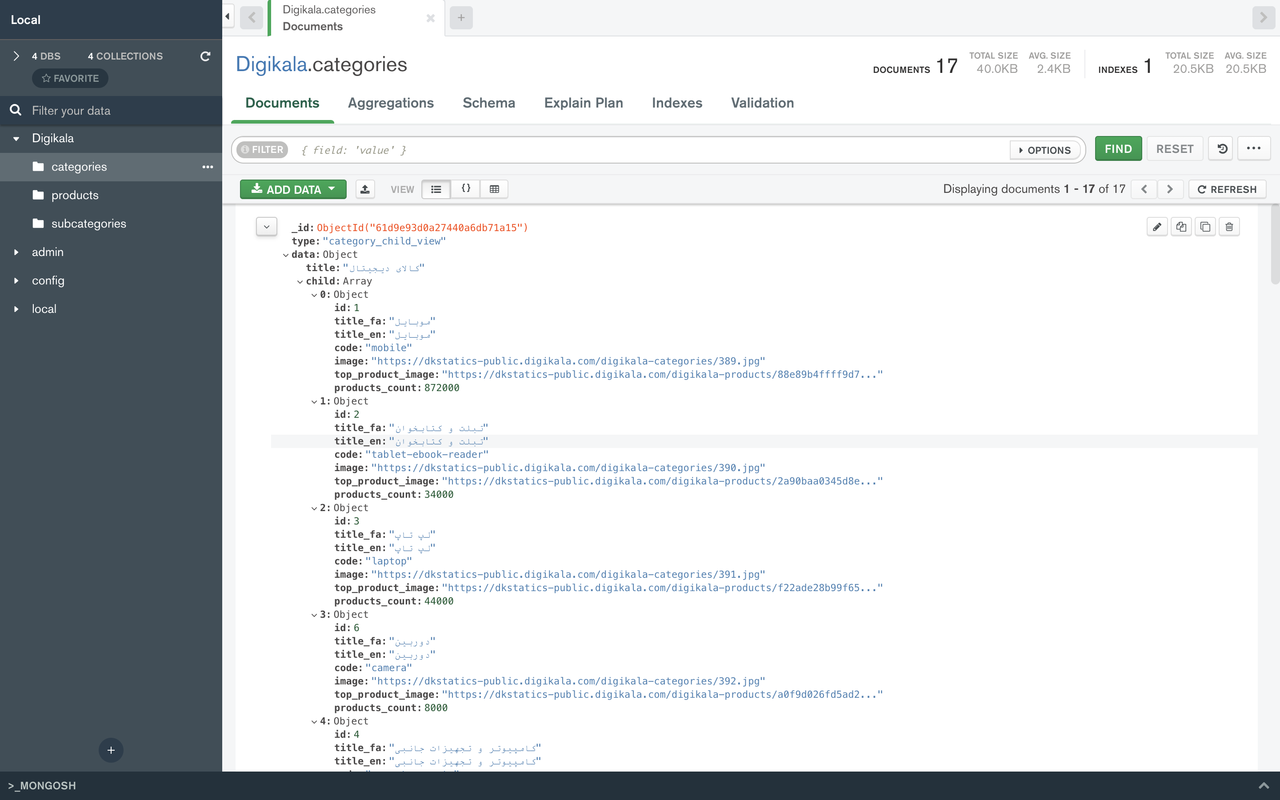The width and height of the screenshot is (1280, 800).
Task: Open the Explain Plan tab
Action: [x=584, y=103]
